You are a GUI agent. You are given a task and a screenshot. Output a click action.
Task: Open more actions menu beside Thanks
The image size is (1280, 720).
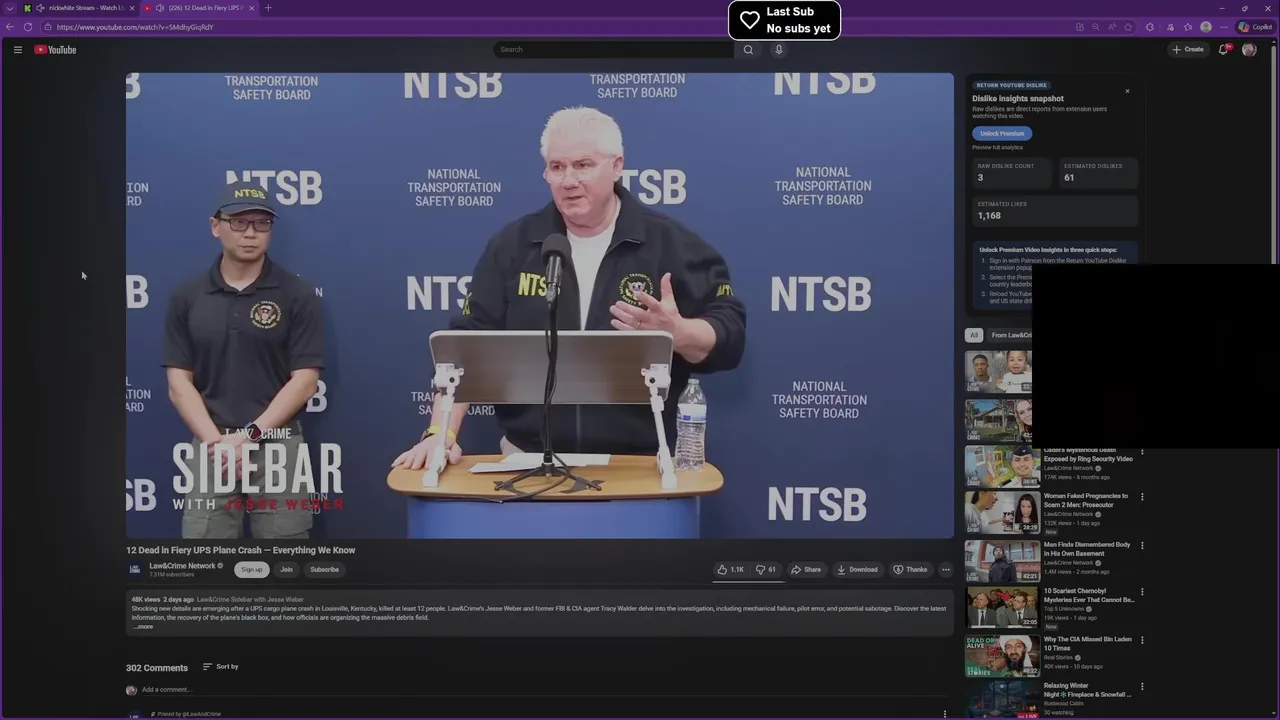(946, 570)
